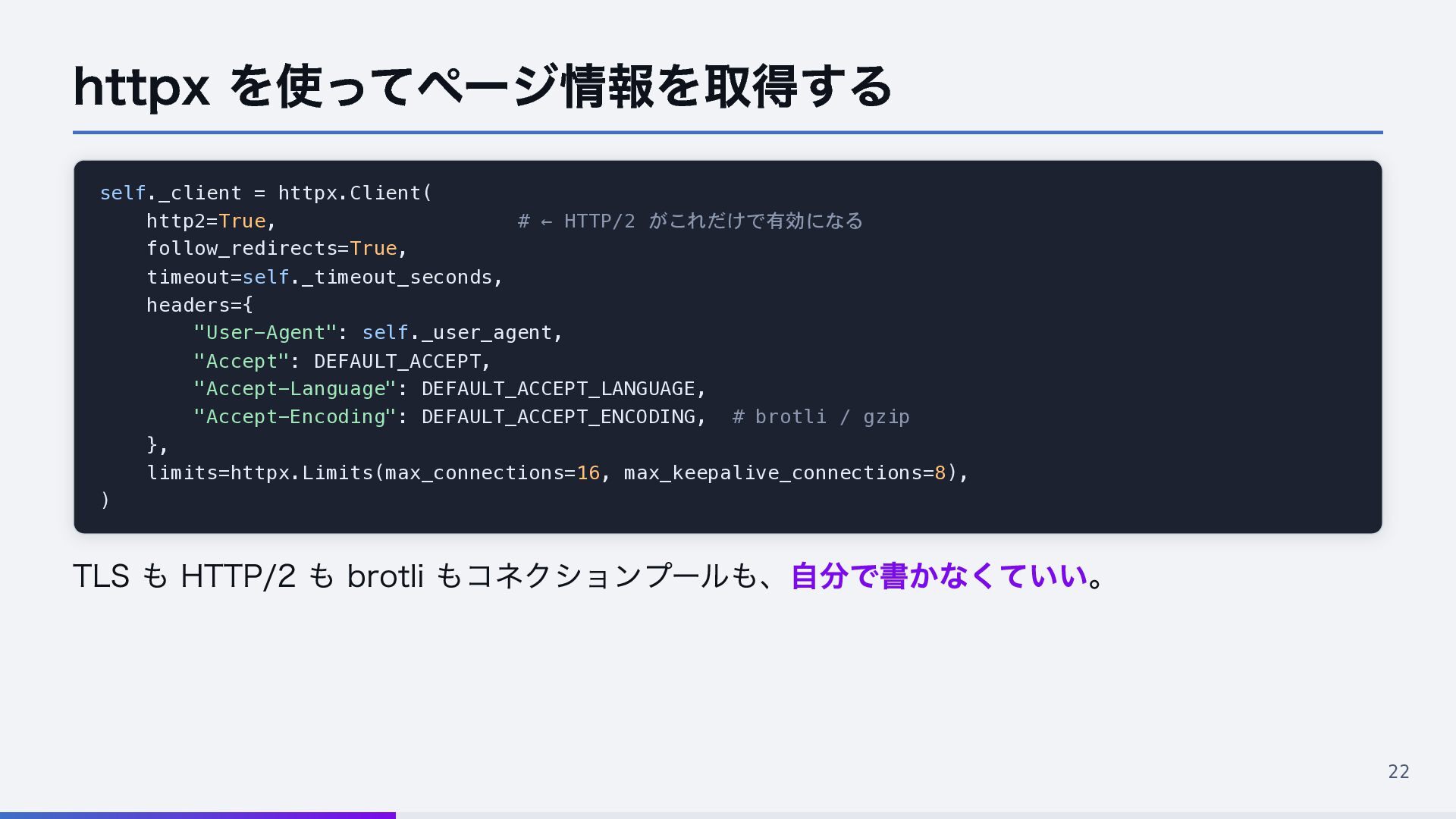The width and height of the screenshot is (1456, 819).
Task: Click the '# brotli / gzip' comment
Action: pyautogui.click(x=821, y=417)
